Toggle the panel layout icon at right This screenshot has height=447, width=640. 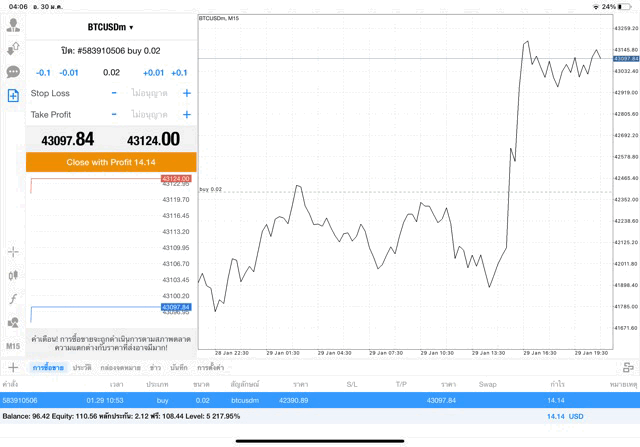[627, 368]
